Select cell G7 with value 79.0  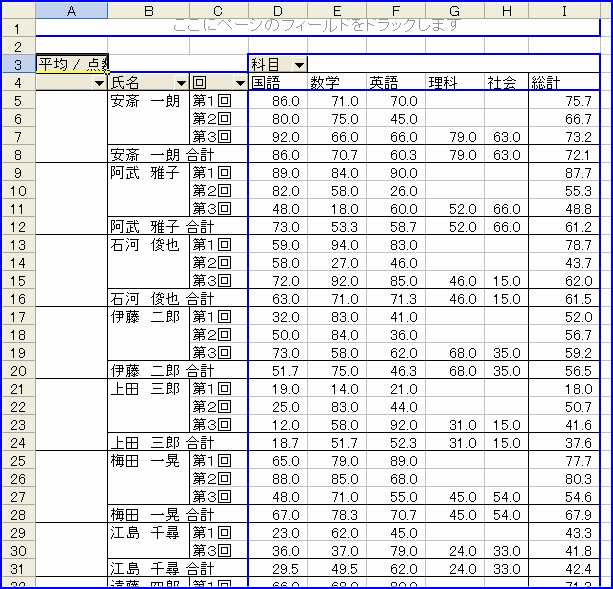point(455,136)
